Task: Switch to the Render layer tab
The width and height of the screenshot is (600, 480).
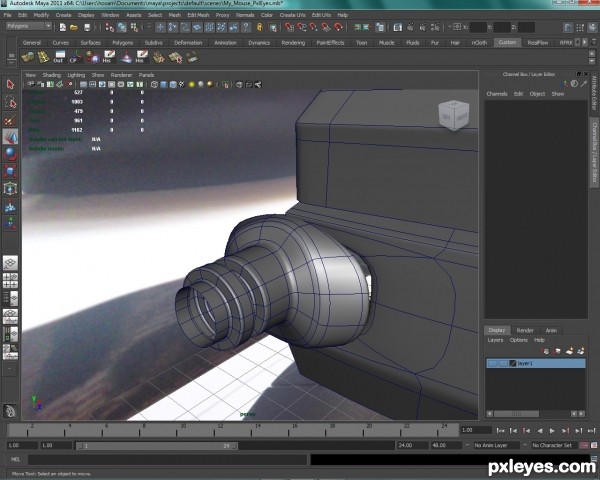Action: pos(525,330)
